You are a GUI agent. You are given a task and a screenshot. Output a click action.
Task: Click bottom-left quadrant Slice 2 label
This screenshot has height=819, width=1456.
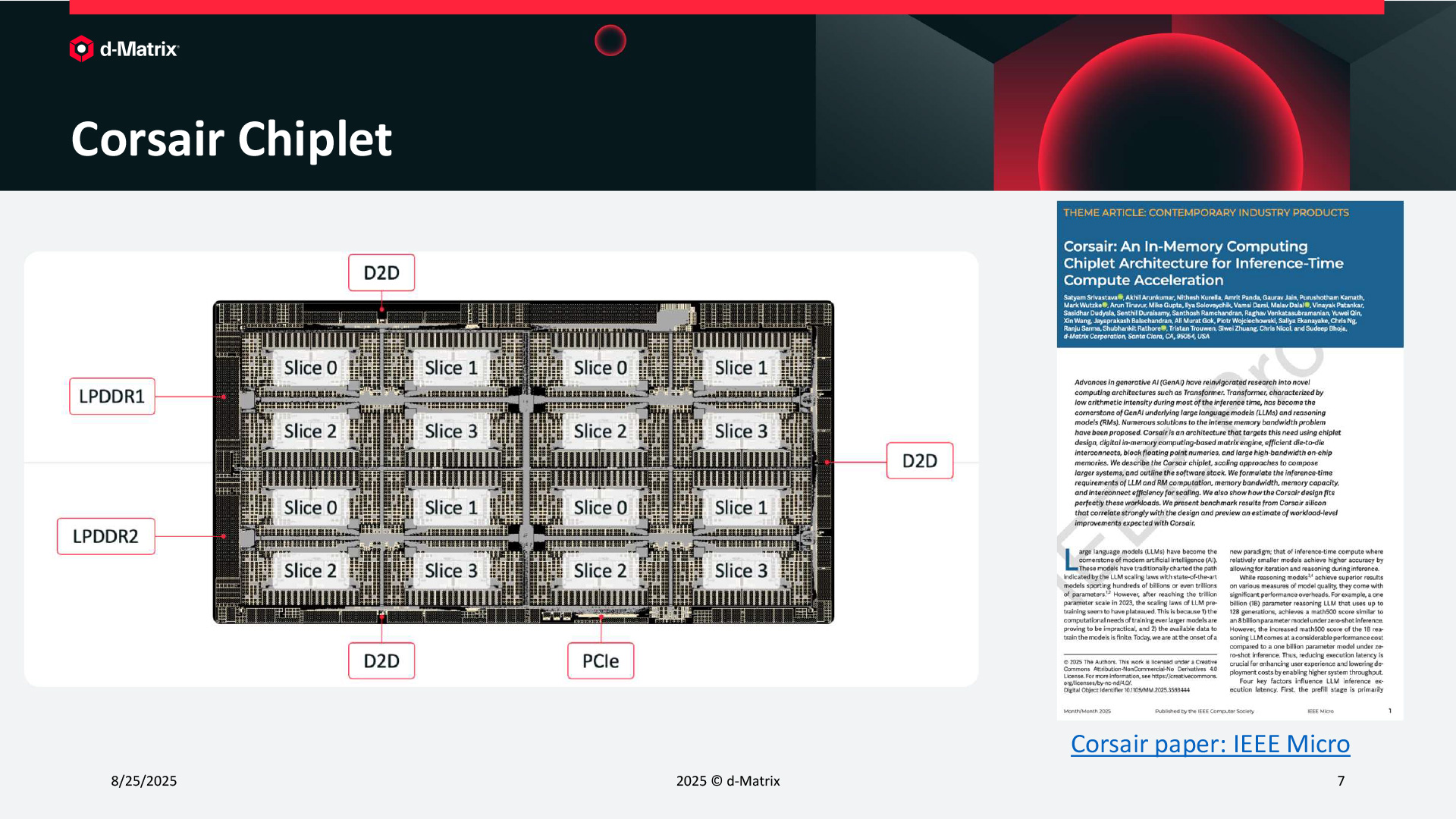pyautogui.click(x=310, y=571)
